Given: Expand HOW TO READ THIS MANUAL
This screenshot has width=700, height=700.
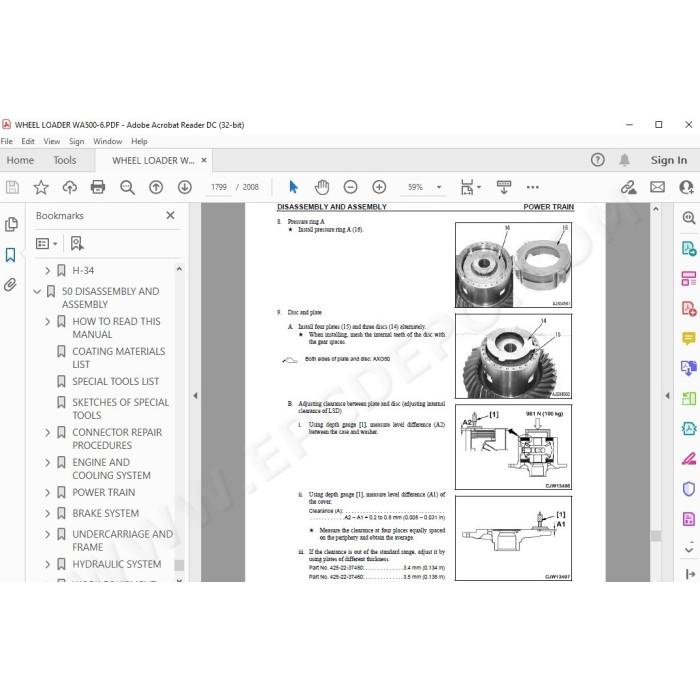Looking at the screenshot, I should click(47, 321).
